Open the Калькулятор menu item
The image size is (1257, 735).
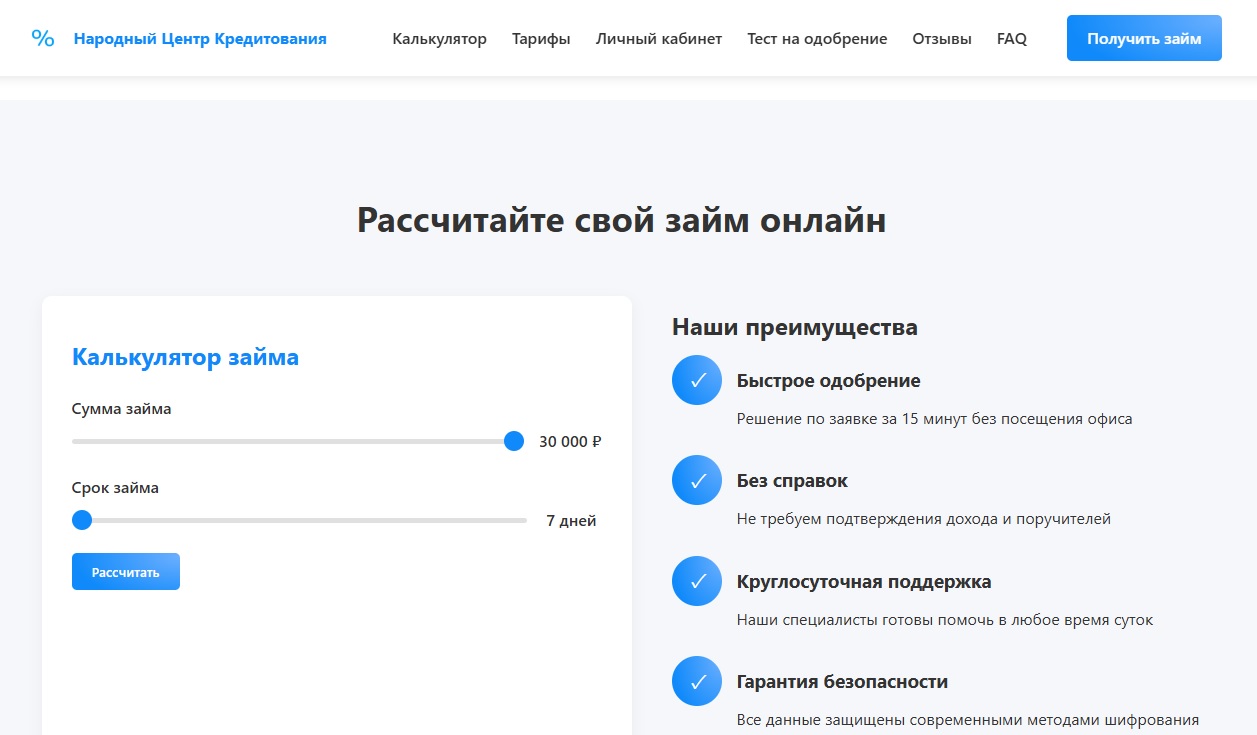coord(439,39)
